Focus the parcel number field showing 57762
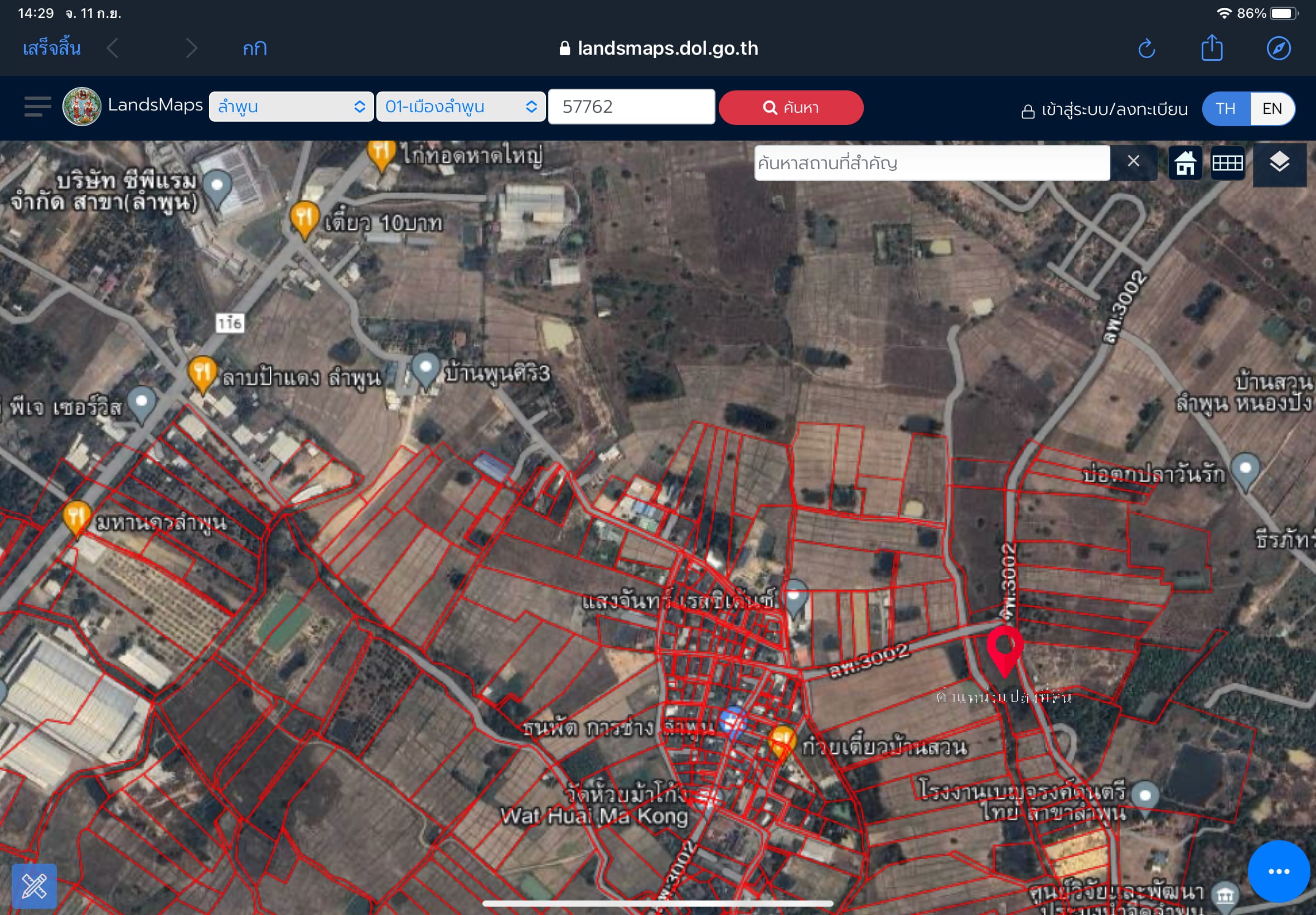This screenshot has width=1316, height=915. point(631,106)
